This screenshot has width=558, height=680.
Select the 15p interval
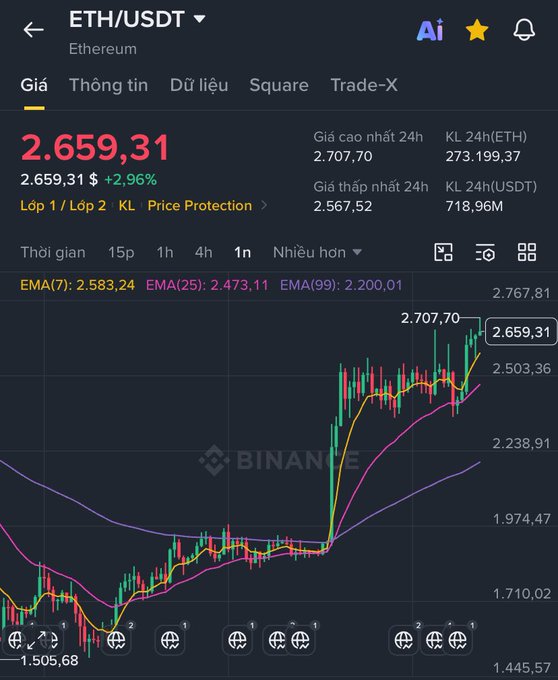(121, 252)
